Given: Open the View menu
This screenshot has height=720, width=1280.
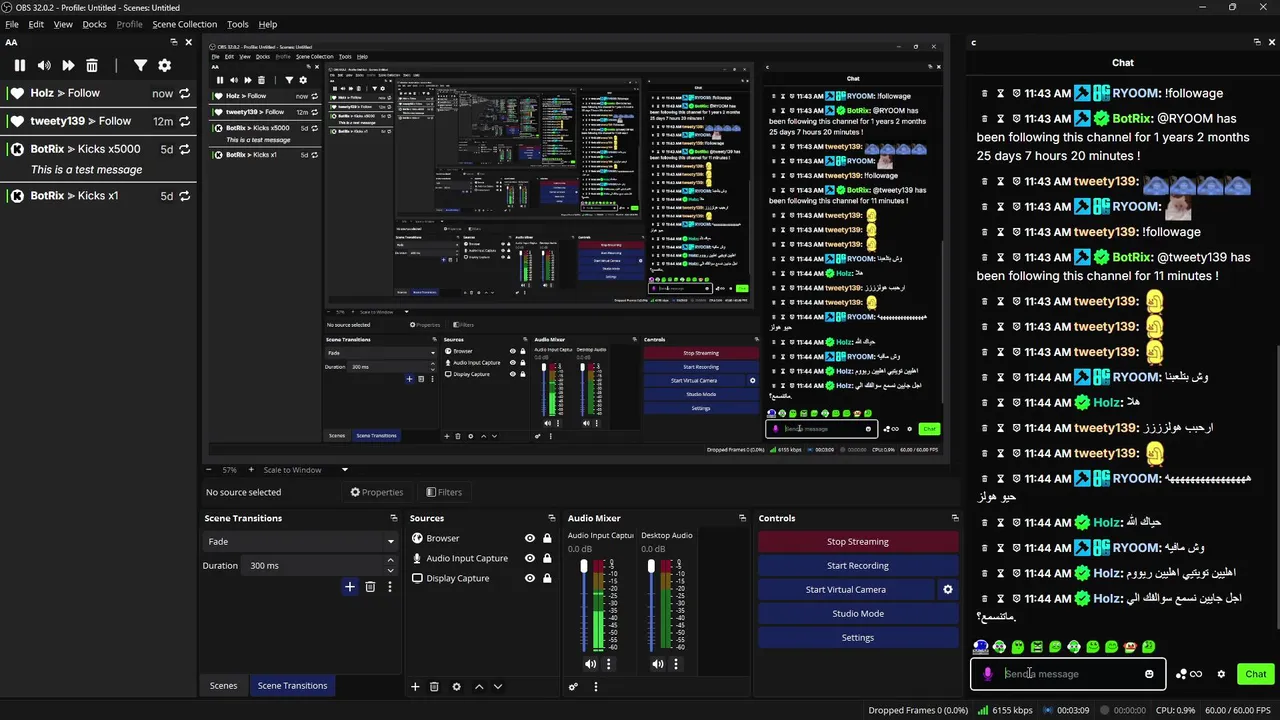Looking at the screenshot, I should 63,24.
